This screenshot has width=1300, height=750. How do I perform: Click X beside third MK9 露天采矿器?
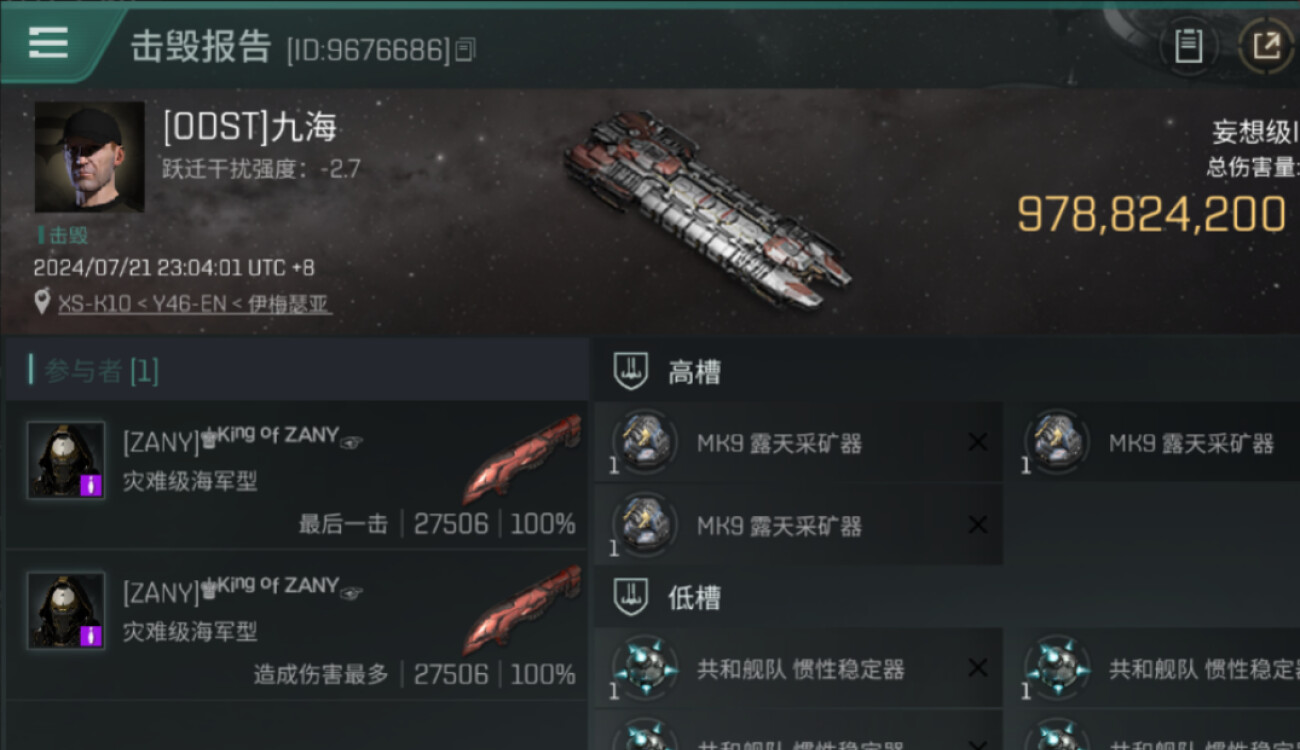pyautogui.click(x=977, y=525)
